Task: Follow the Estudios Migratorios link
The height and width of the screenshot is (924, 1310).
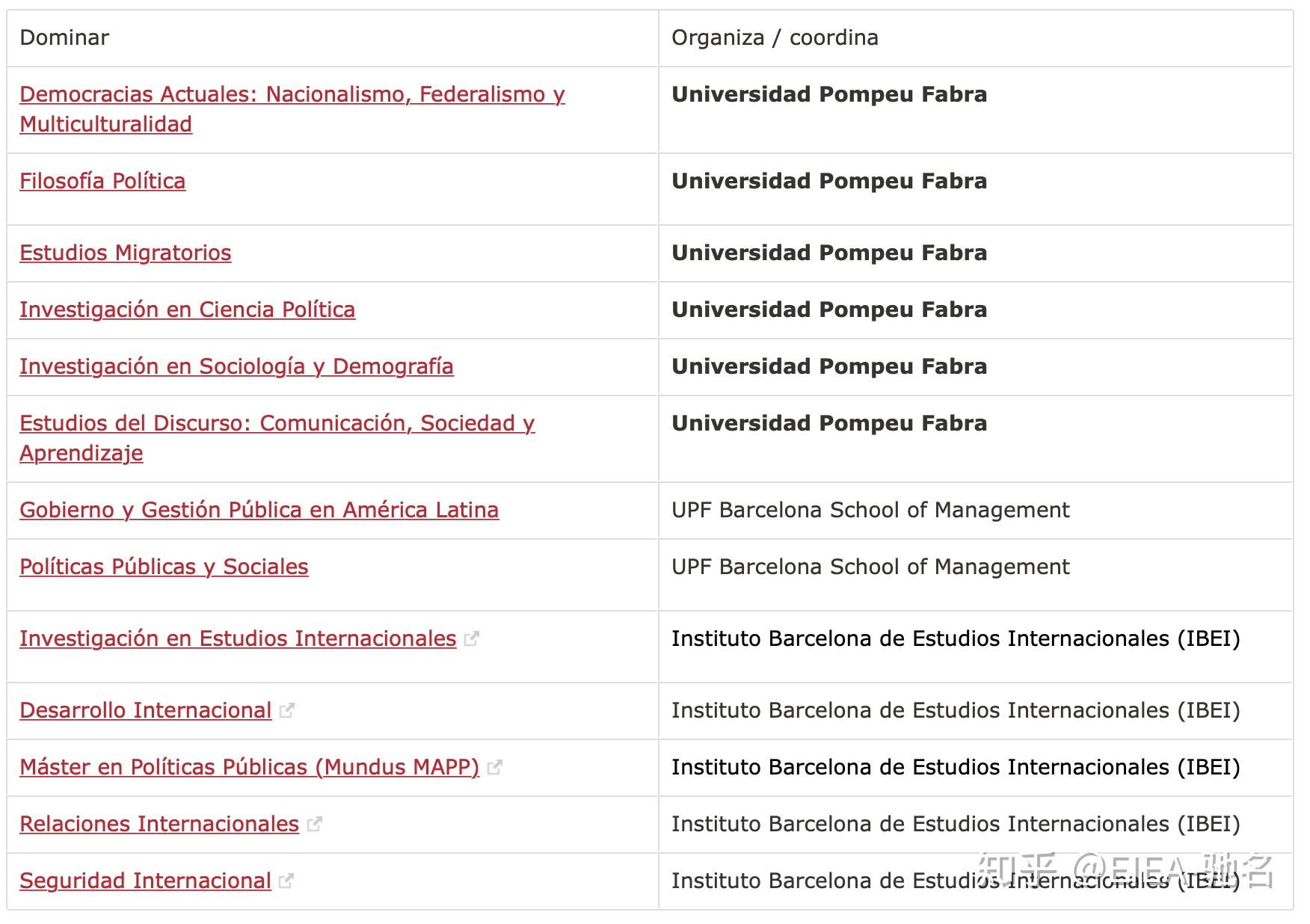Action: (x=126, y=253)
